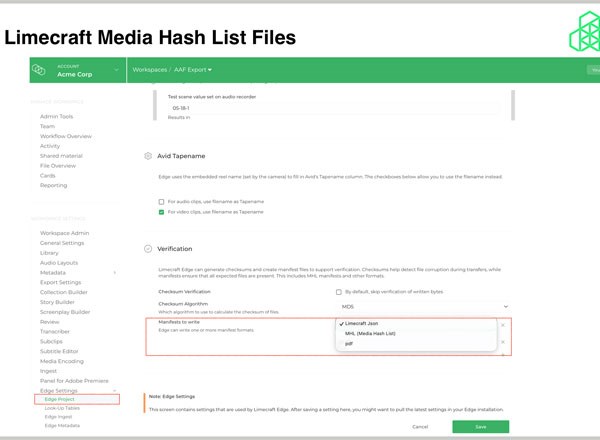The width and height of the screenshot is (600, 440).
Task: Open File Overview
Action: tap(58, 166)
